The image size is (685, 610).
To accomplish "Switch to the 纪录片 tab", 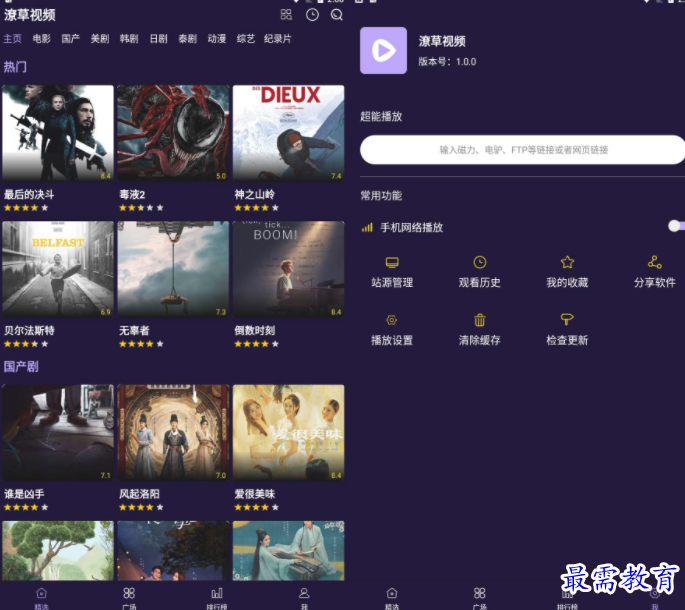I will pos(277,38).
